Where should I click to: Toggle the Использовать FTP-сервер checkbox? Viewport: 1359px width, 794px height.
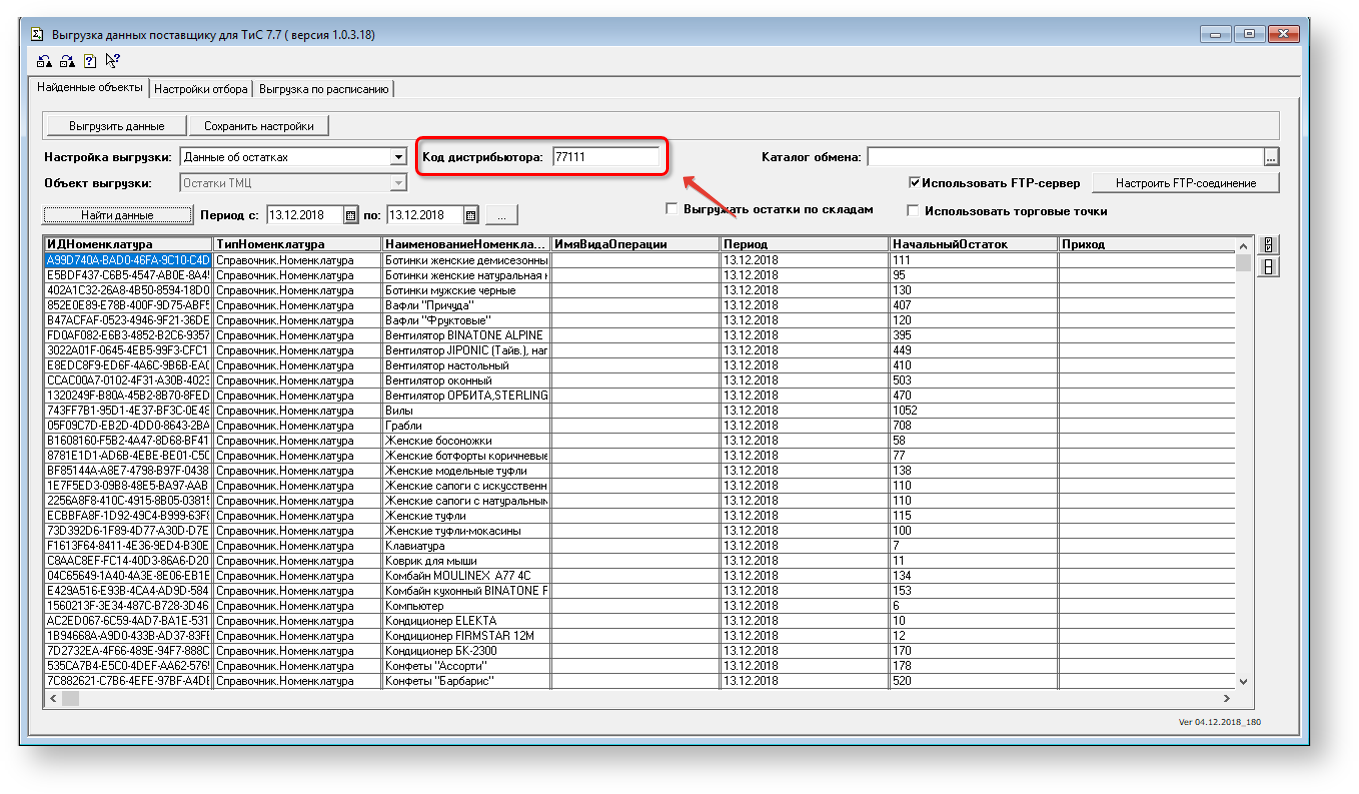coord(914,184)
